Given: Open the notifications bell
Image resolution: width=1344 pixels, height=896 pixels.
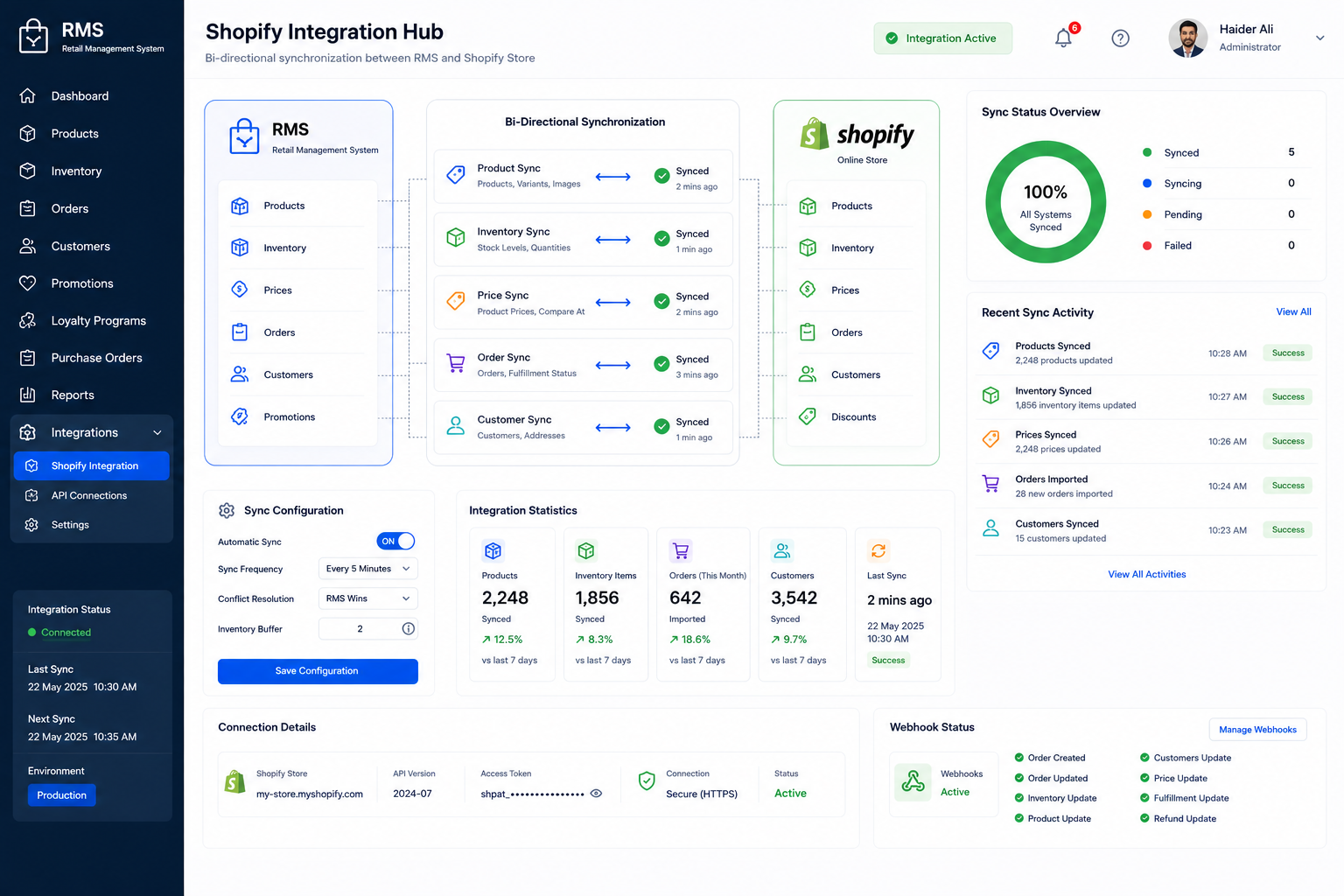Looking at the screenshot, I should pyautogui.click(x=1064, y=38).
